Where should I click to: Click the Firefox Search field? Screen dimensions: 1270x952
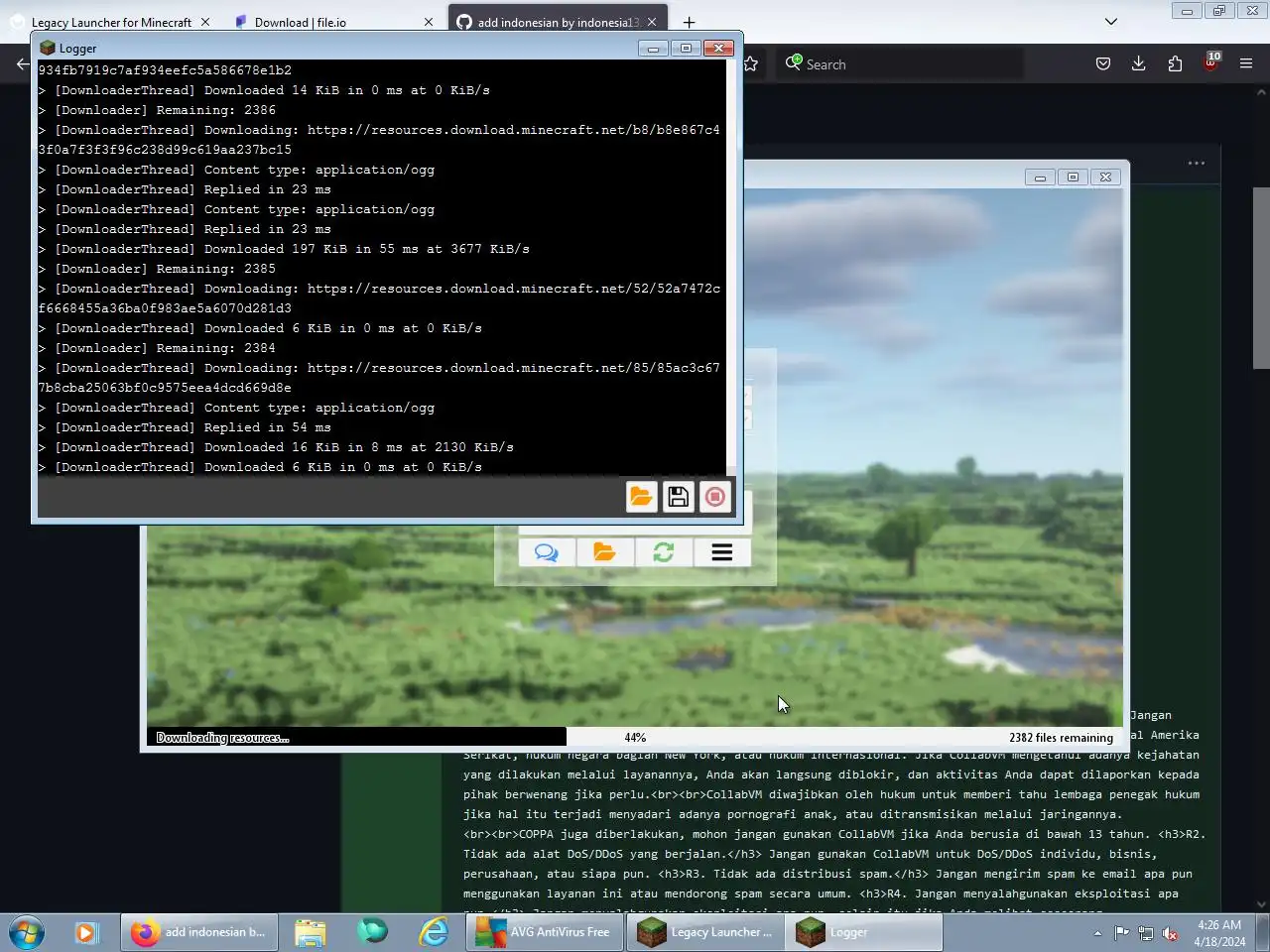click(901, 63)
